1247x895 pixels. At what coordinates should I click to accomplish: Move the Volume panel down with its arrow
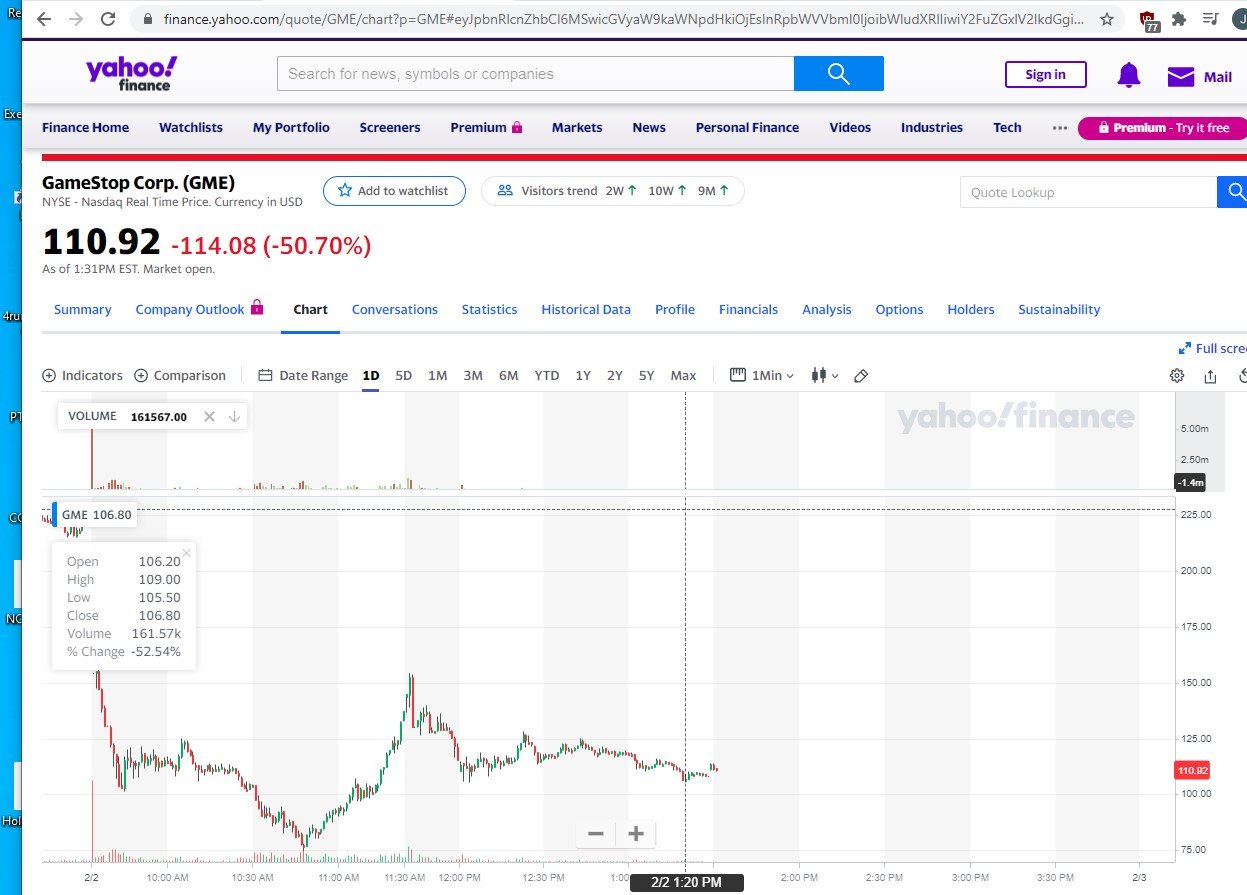[234, 416]
